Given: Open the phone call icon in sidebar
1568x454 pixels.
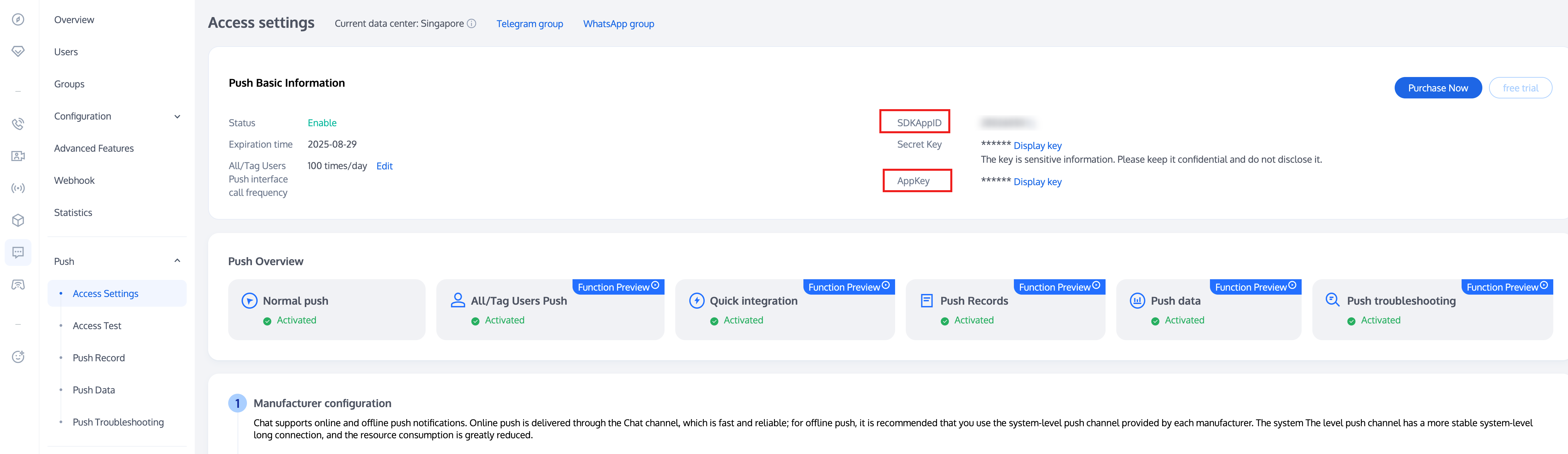Looking at the screenshot, I should point(18,124).
